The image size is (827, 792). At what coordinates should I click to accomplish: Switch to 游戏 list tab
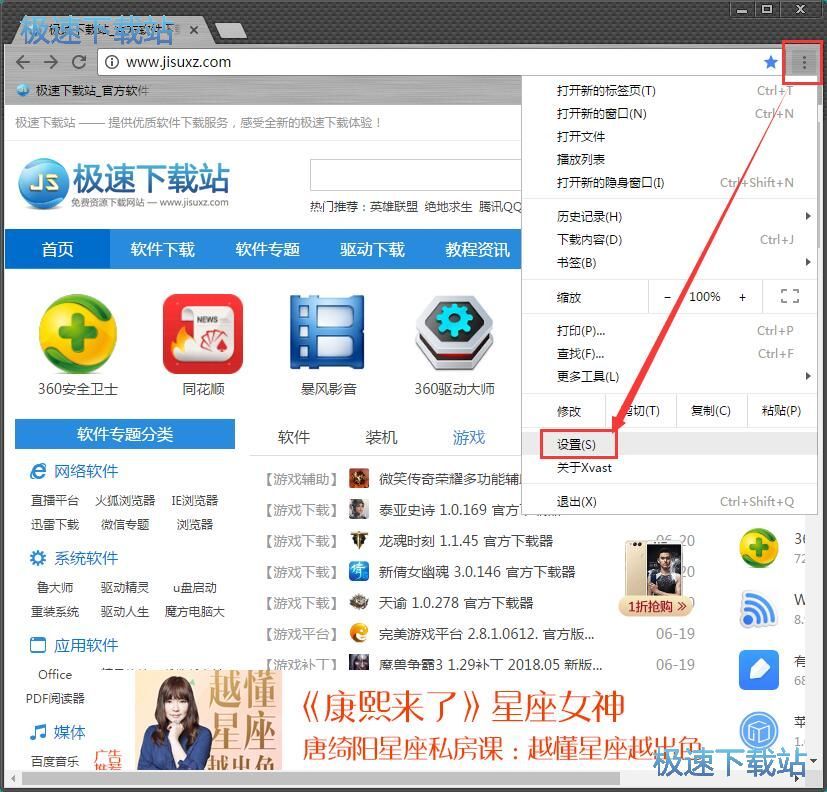click(468, 437)
